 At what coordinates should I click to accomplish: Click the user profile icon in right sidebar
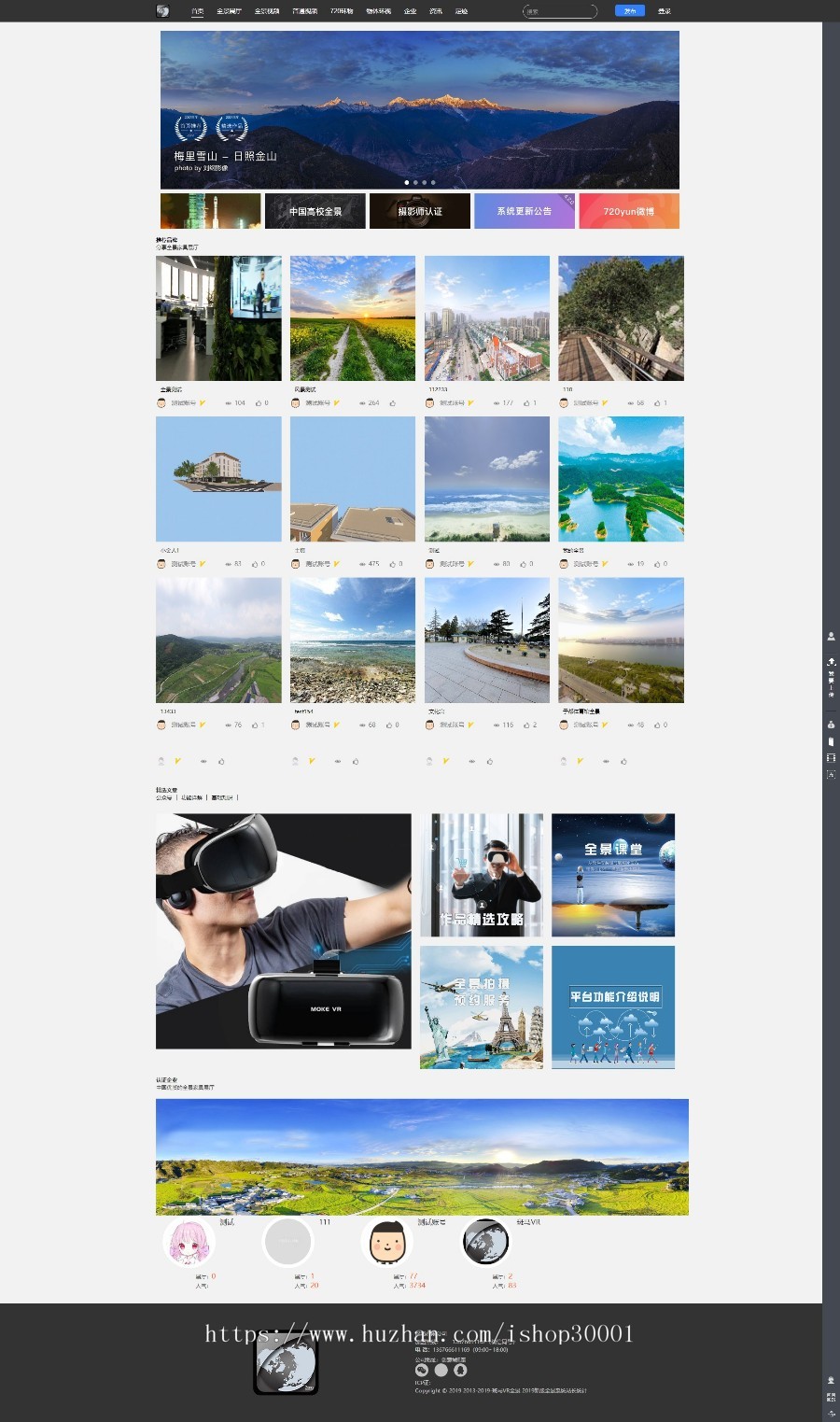click(x=831, y=637)
